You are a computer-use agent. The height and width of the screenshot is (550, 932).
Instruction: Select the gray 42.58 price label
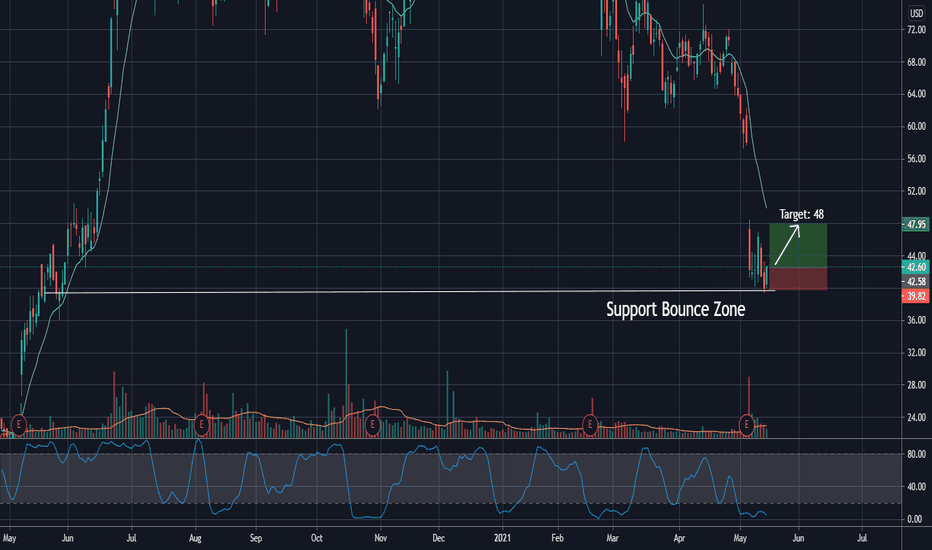point(915,281)
